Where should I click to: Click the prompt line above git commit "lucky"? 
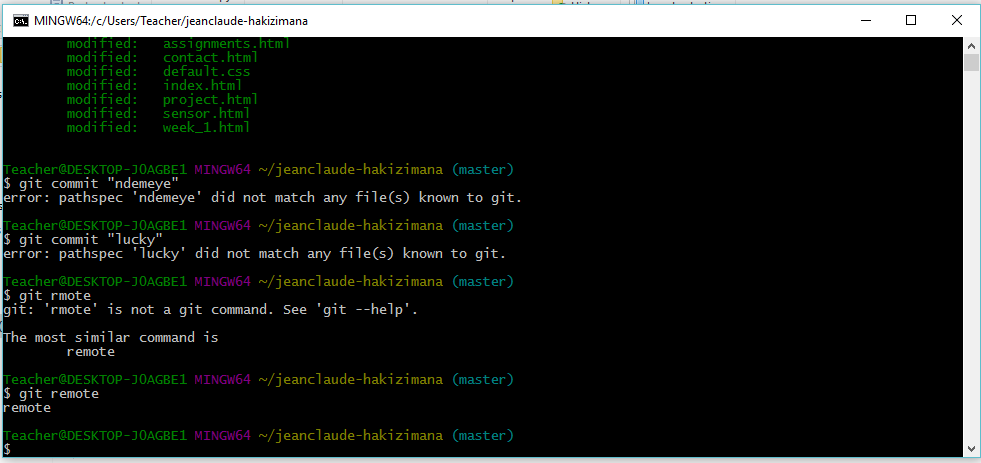click(x=258, y=225)
